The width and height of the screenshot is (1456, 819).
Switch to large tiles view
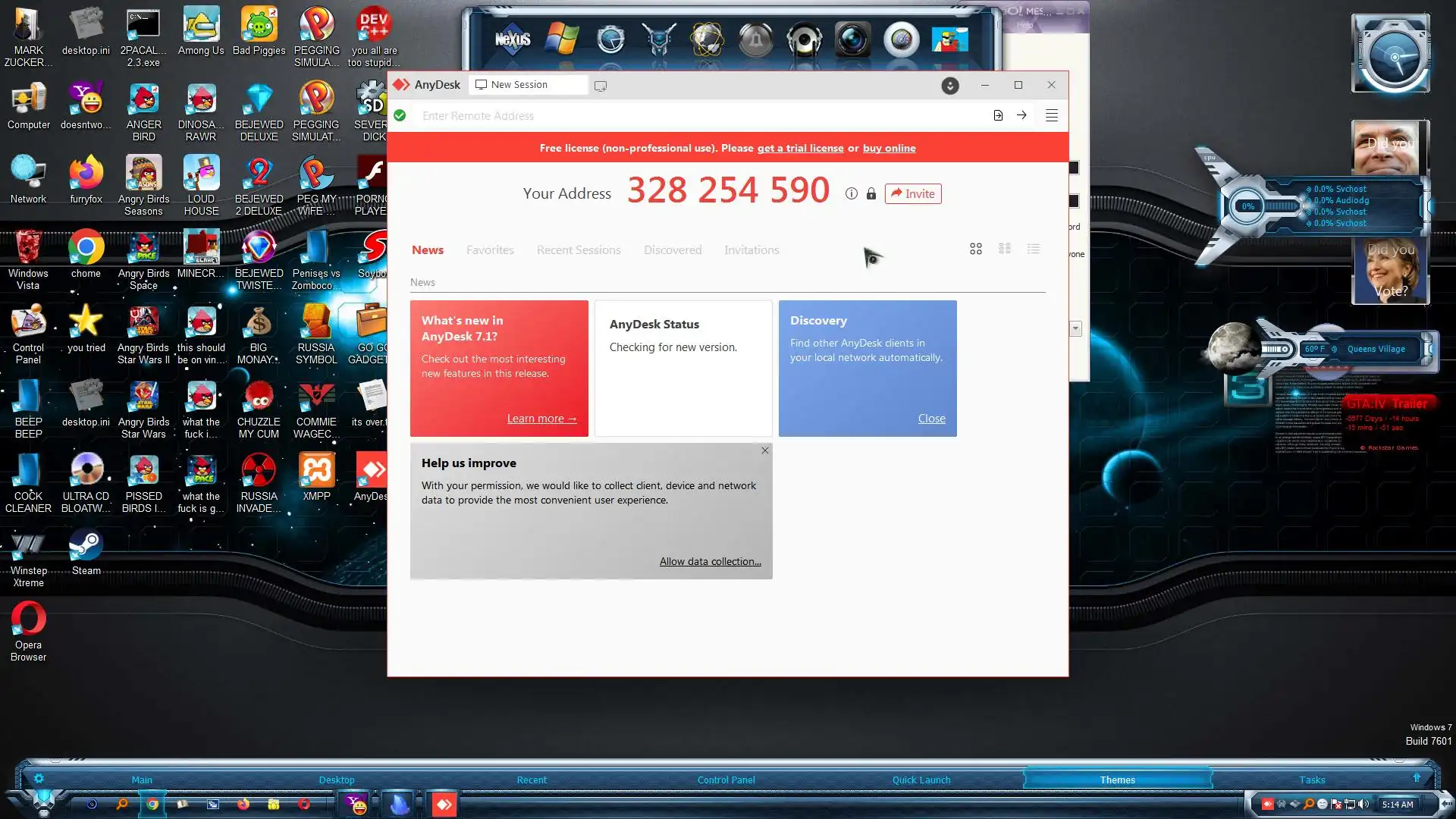[976, 249]
